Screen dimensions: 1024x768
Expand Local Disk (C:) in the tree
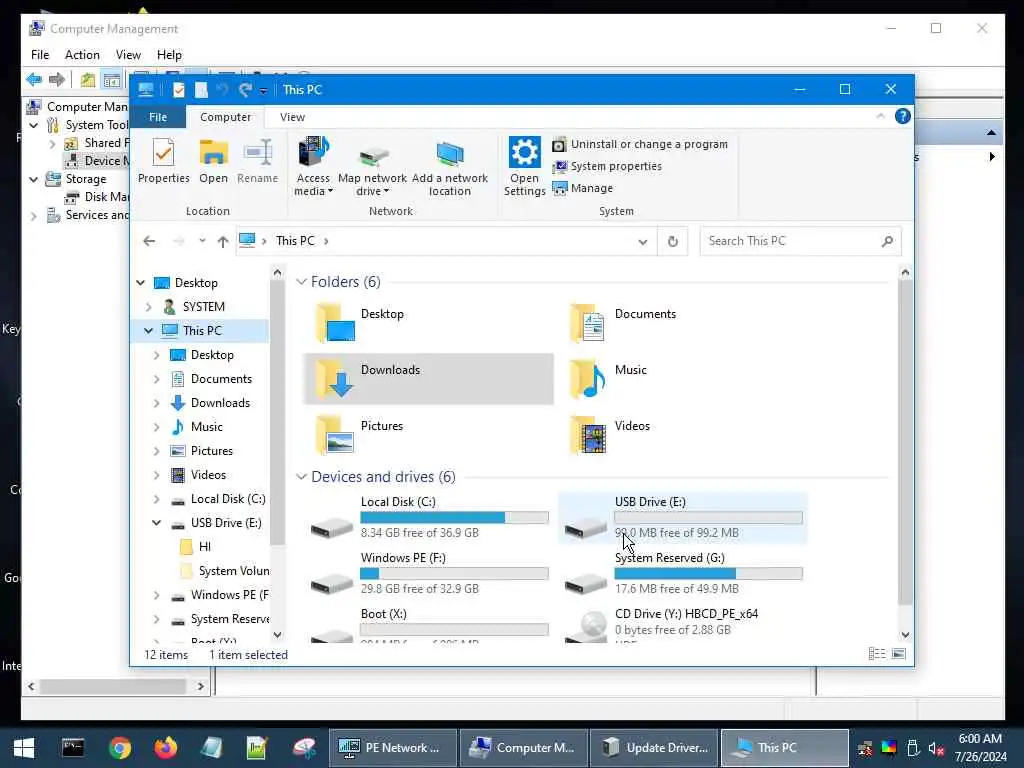coord(157,499)
